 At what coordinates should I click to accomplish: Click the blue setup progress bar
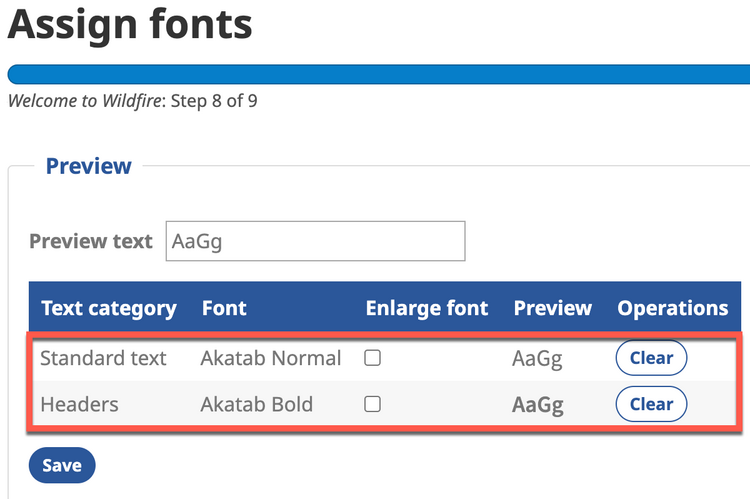[x=378, y=74]
